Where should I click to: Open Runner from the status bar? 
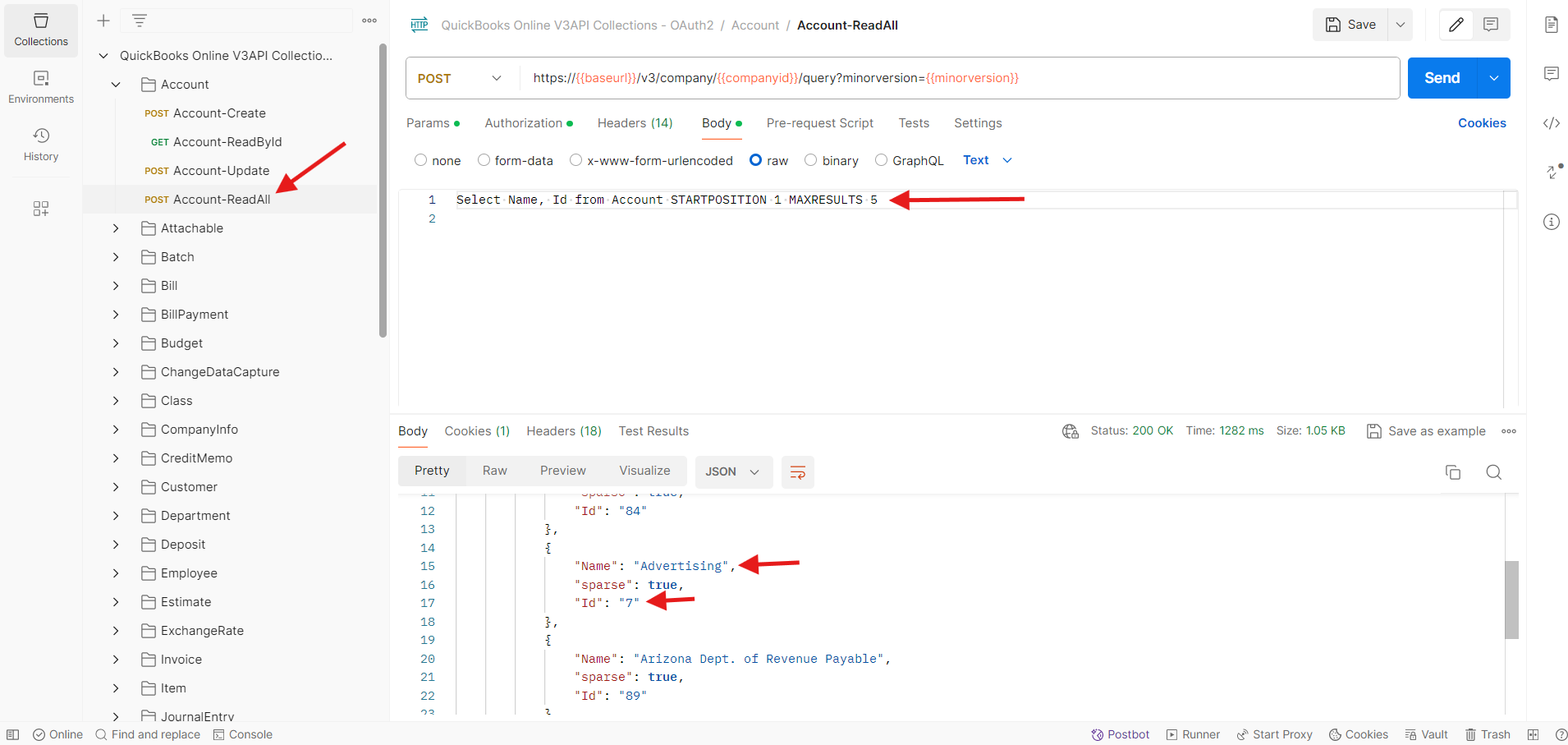coord(1193,734)
